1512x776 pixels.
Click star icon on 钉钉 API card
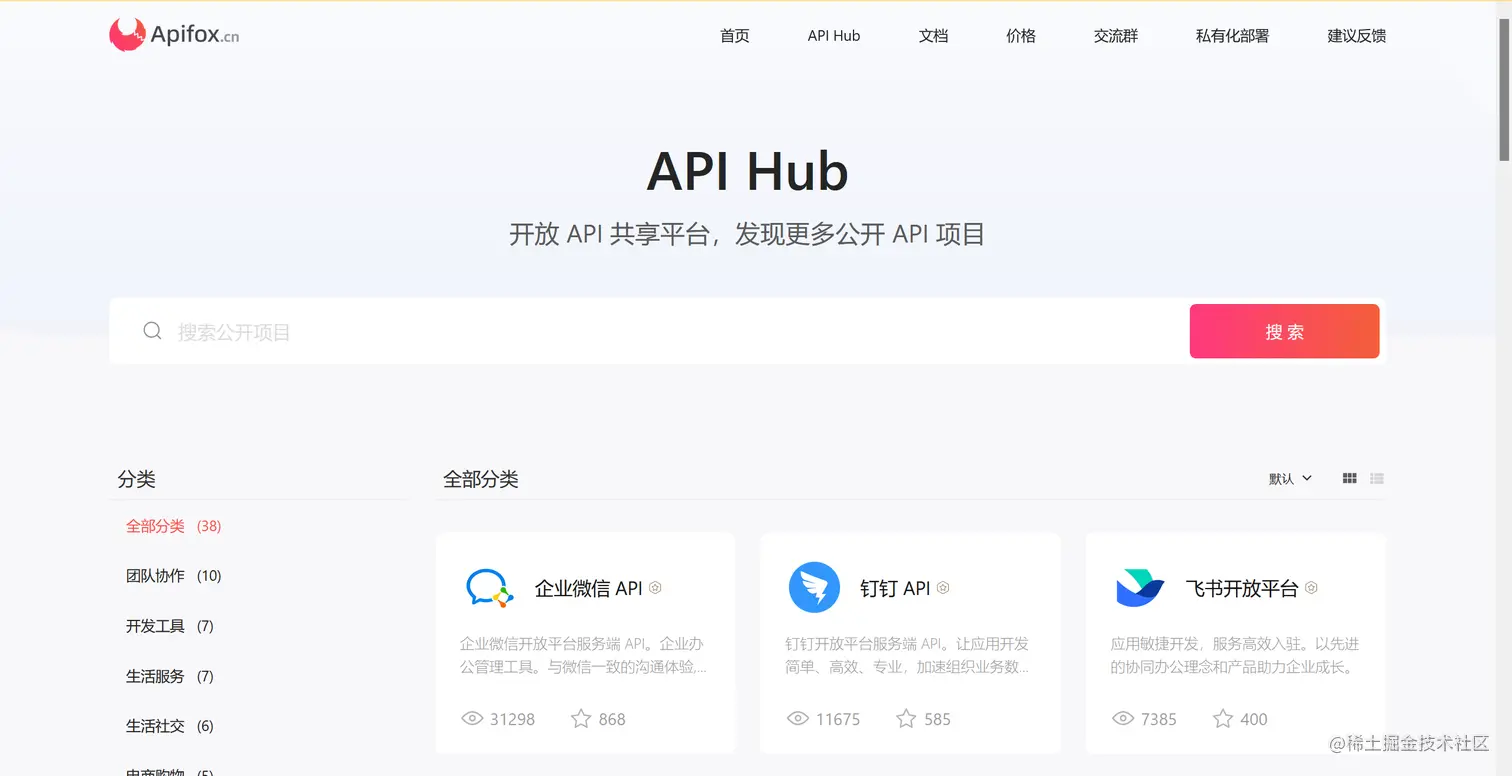coord(906,718)
